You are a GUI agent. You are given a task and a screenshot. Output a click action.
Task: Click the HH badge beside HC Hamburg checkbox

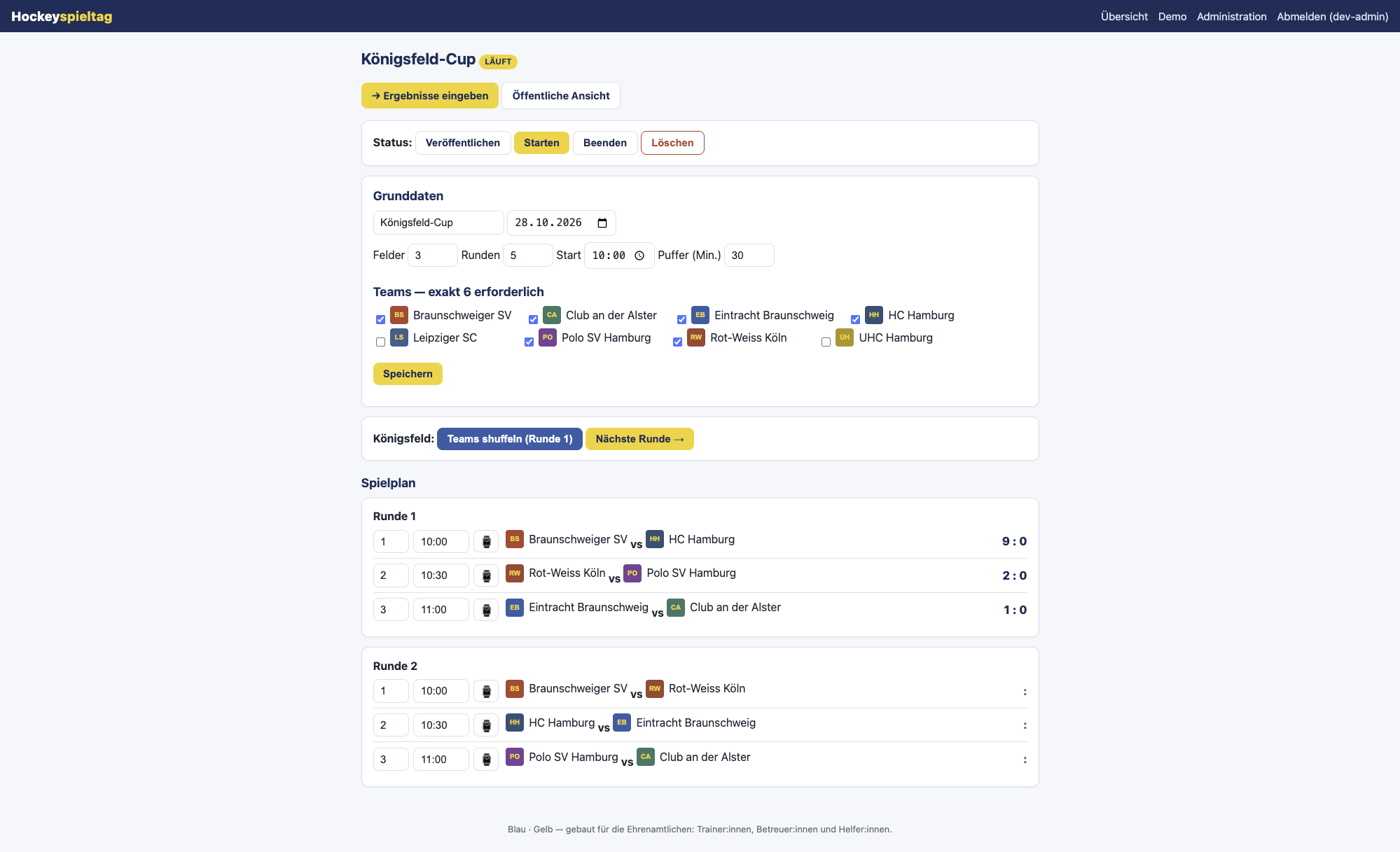[x=874, y=315]
